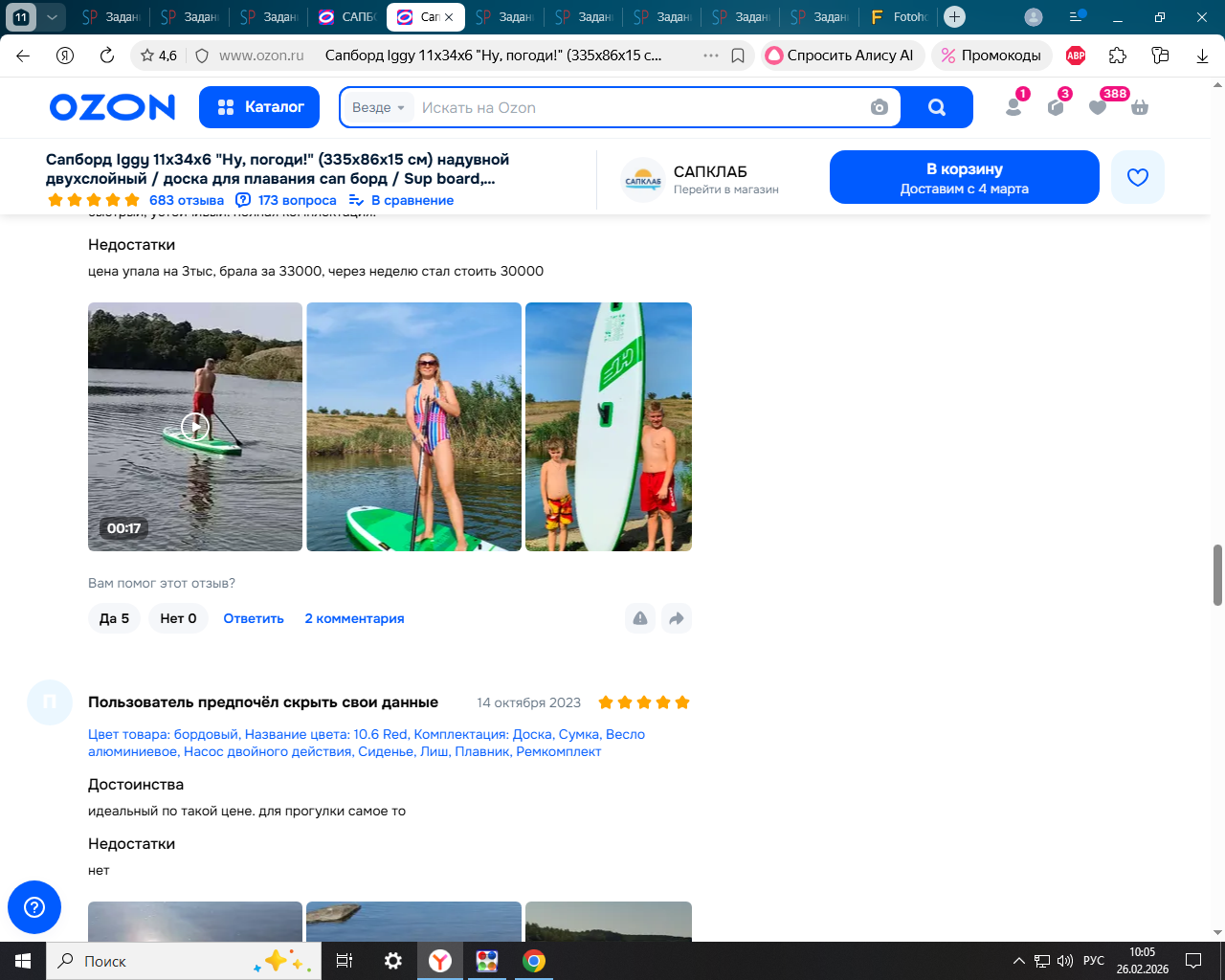Open the taskbar clock showing 10:05
The image size is (1225, 980).
point(1142,961)
